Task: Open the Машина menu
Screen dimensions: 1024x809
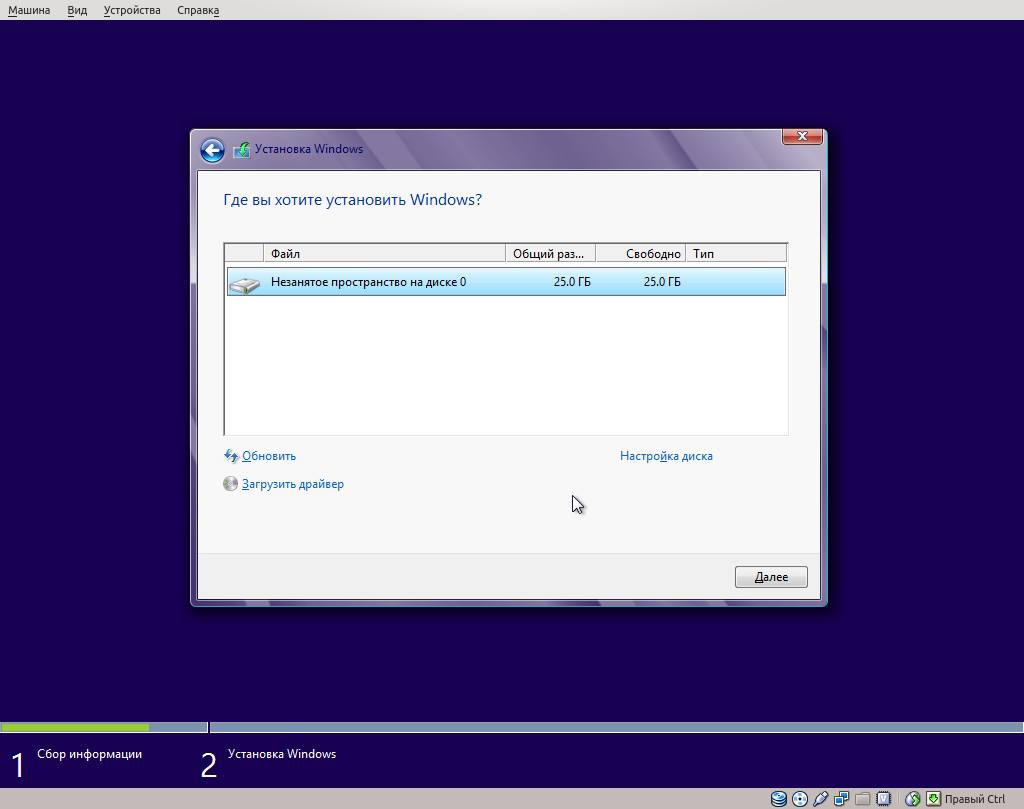Action: tap(29, 10)
